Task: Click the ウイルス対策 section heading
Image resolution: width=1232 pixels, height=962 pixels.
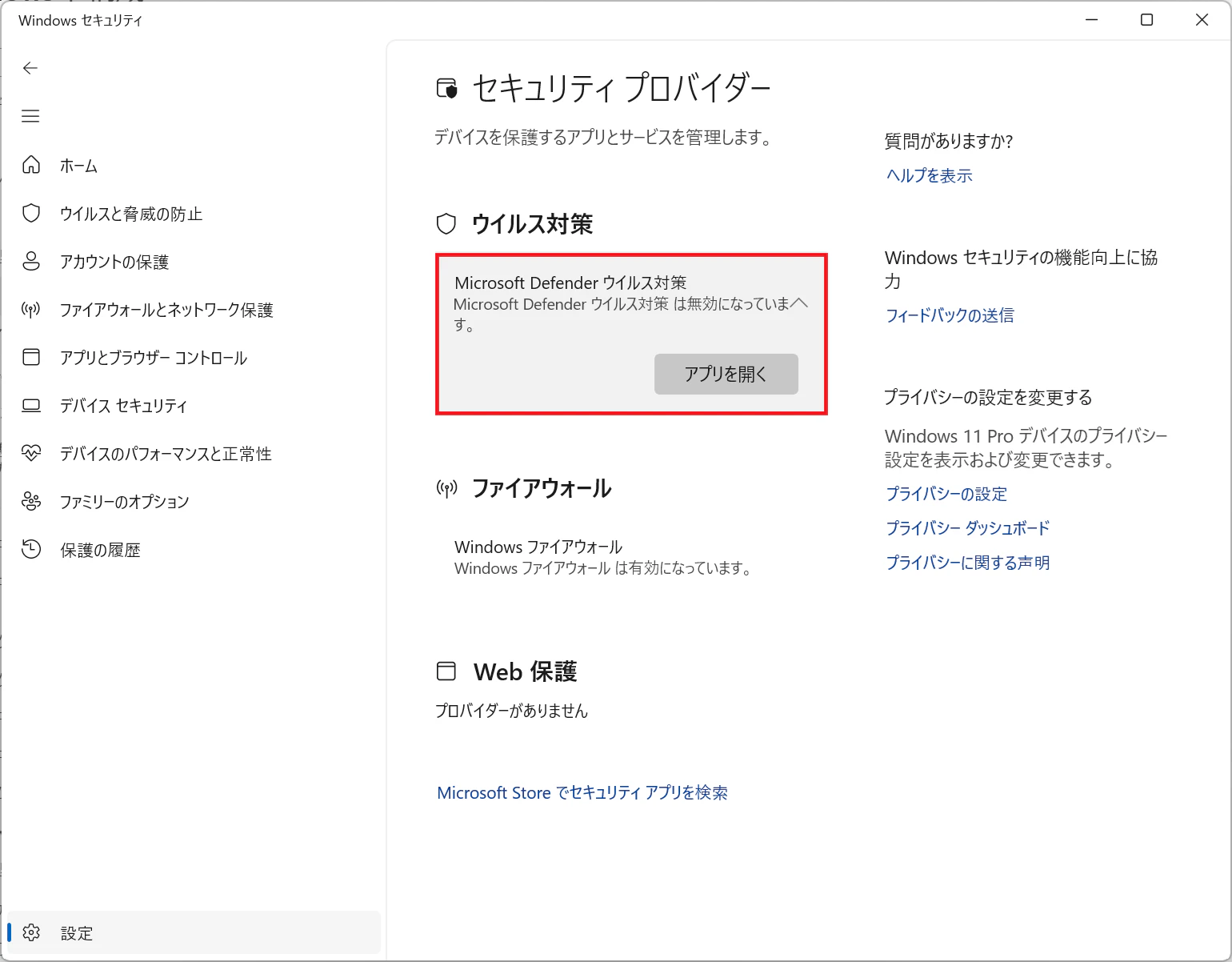Action: pyautogui.click(x=532, y=224)
